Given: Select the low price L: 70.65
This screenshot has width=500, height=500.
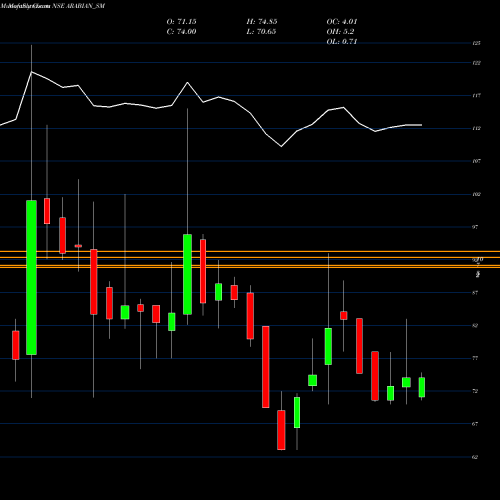Looking at the screenshot, I should [x=262, y=32].
